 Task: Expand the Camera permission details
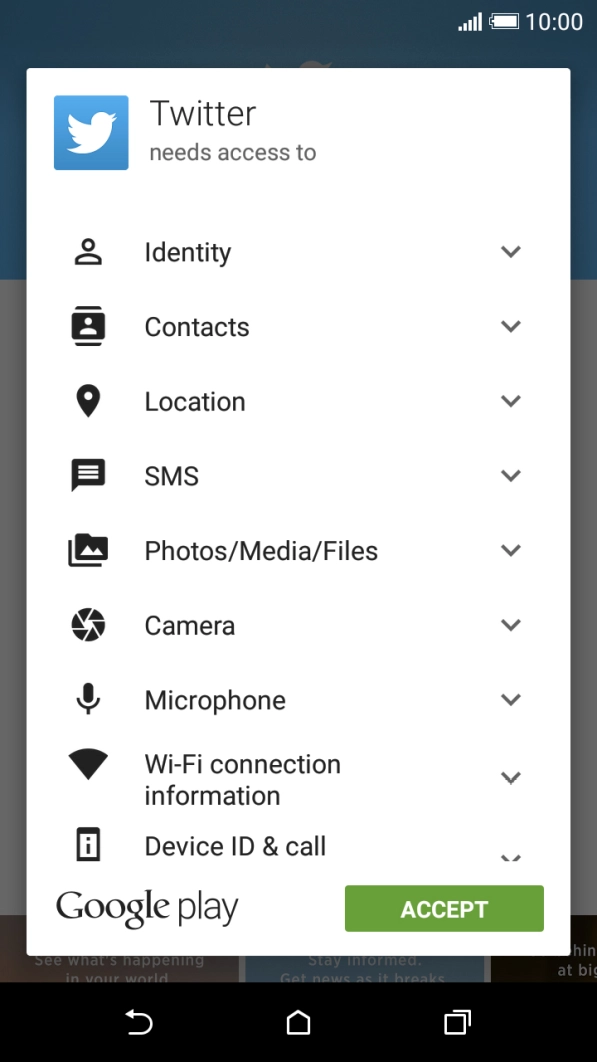click(511, 625)
